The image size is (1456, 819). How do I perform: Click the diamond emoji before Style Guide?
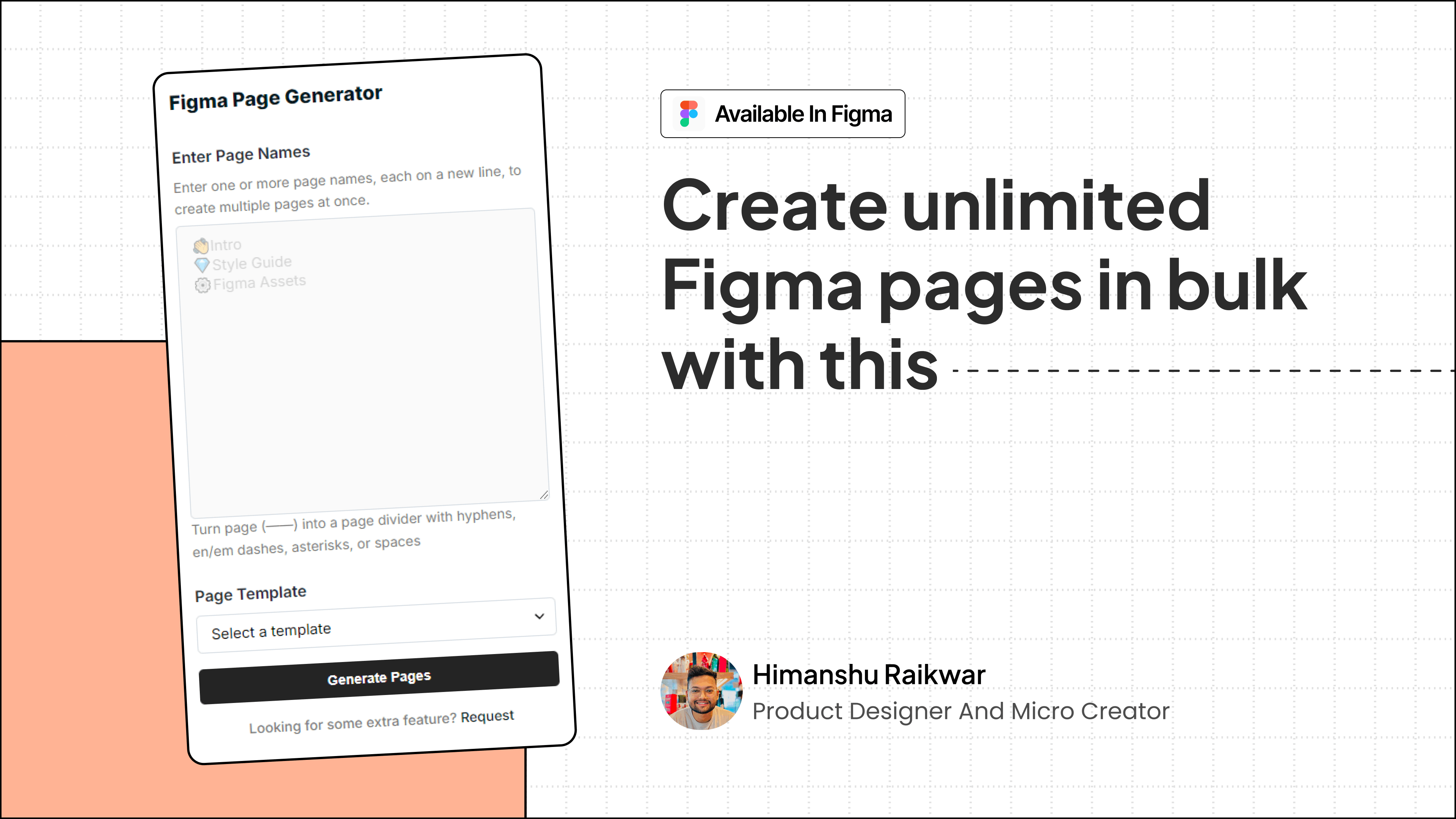[202, 265]
